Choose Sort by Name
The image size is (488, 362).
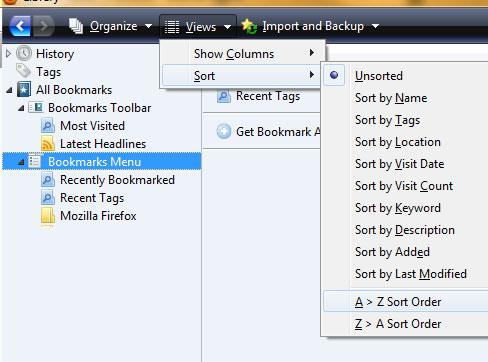point(391,98)
